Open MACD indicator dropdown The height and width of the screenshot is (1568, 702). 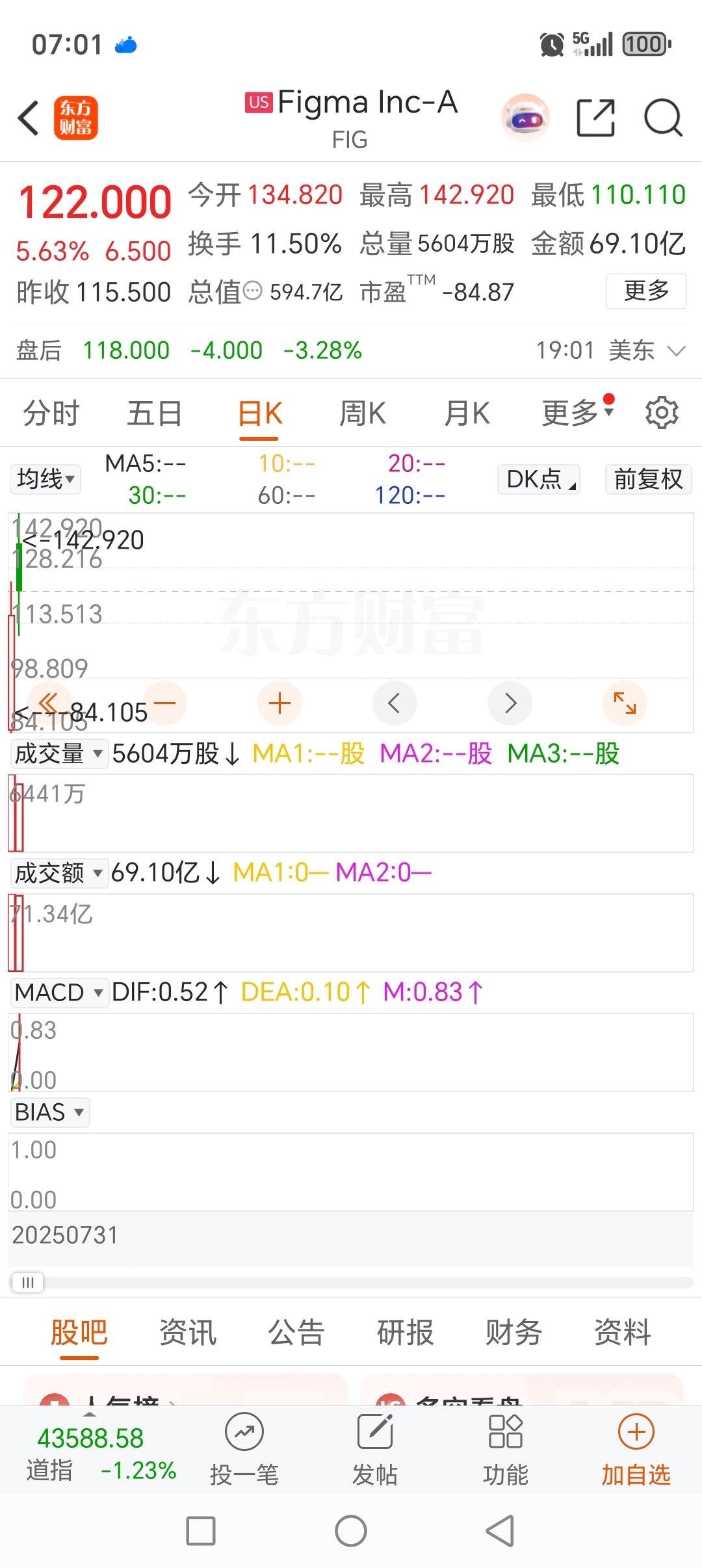tap(59, 992)
